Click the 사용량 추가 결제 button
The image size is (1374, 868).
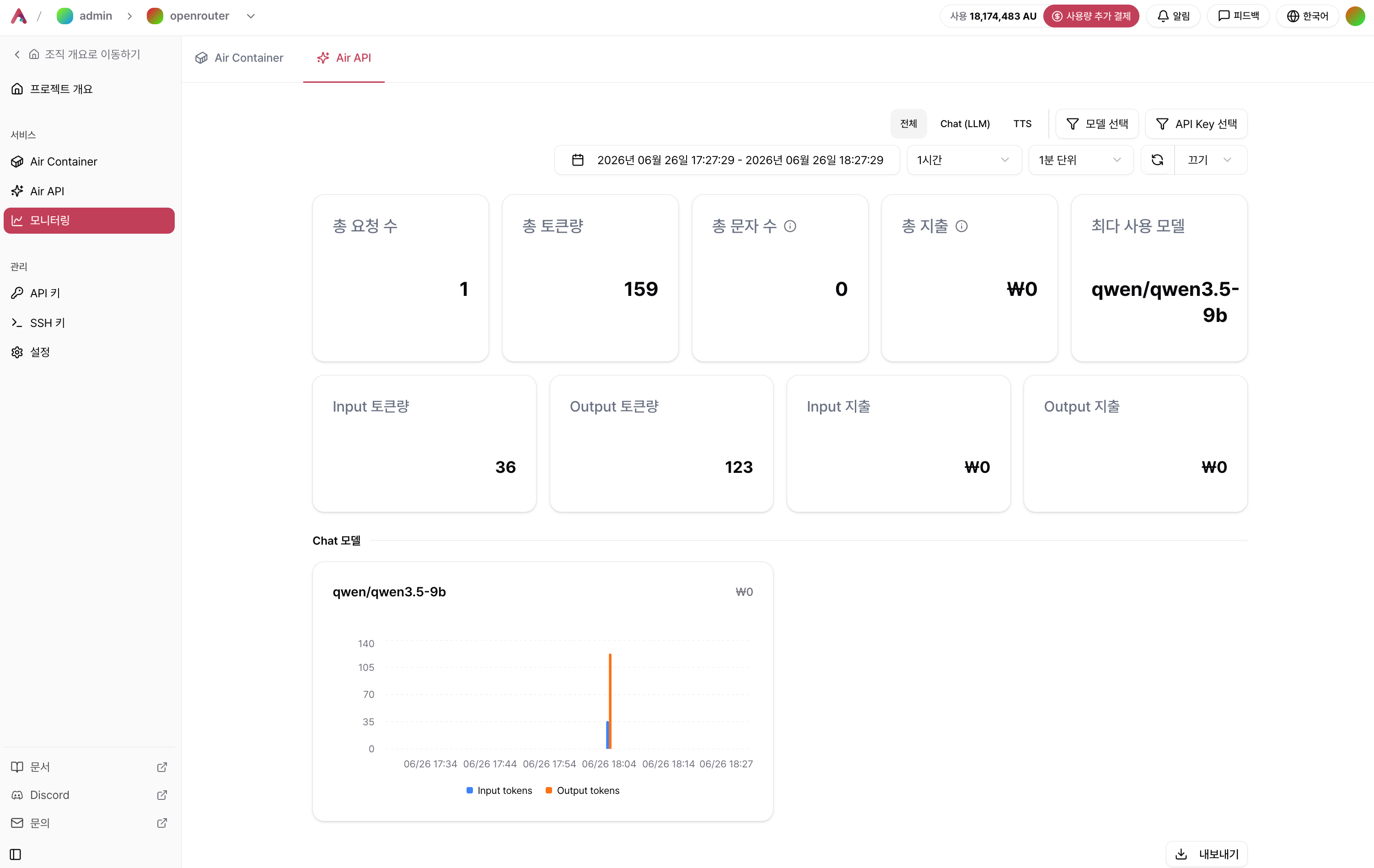point(1091,16)
